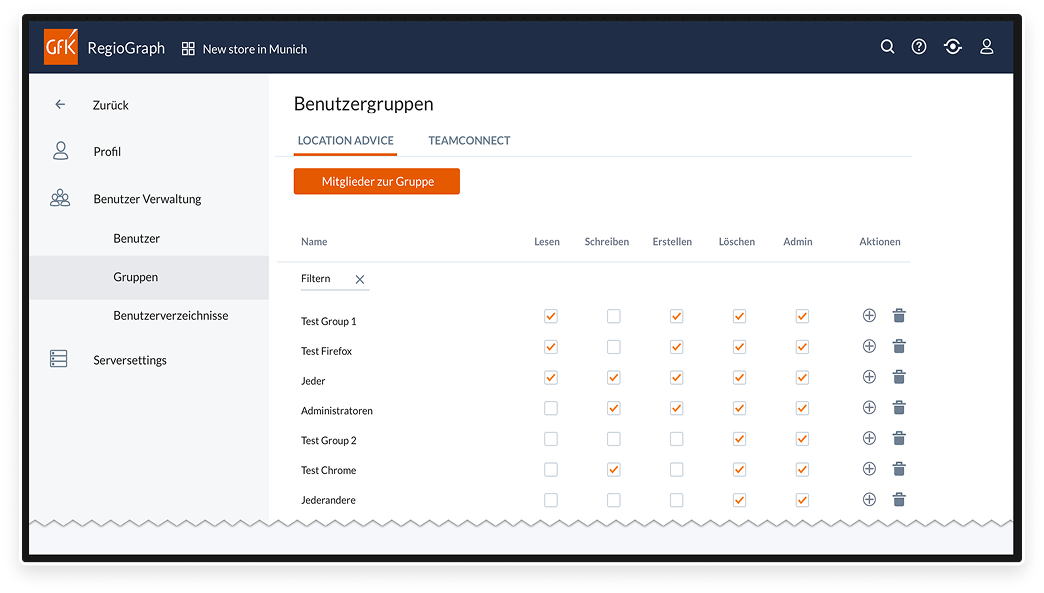This screenshot has width=1044, height=593.
Task: Open Benutzerverzeichnisse in sidebar
Action: pos(171,316)
